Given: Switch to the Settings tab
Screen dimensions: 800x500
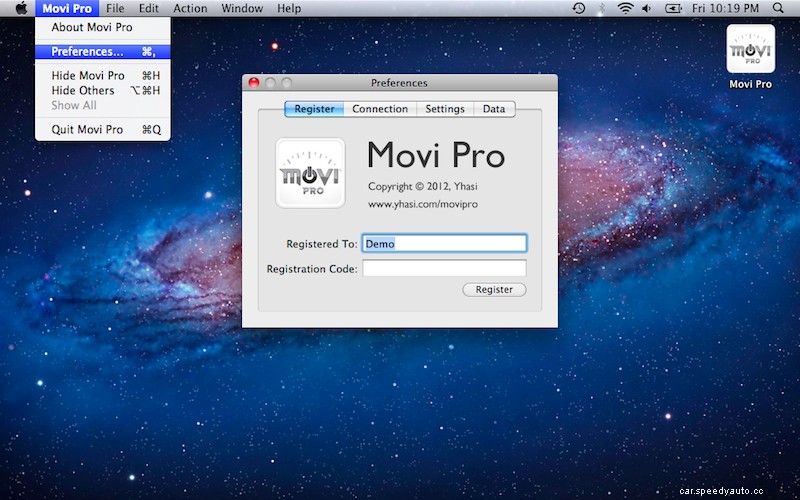Looking at the screenshot, I should [x=445, y=109].
